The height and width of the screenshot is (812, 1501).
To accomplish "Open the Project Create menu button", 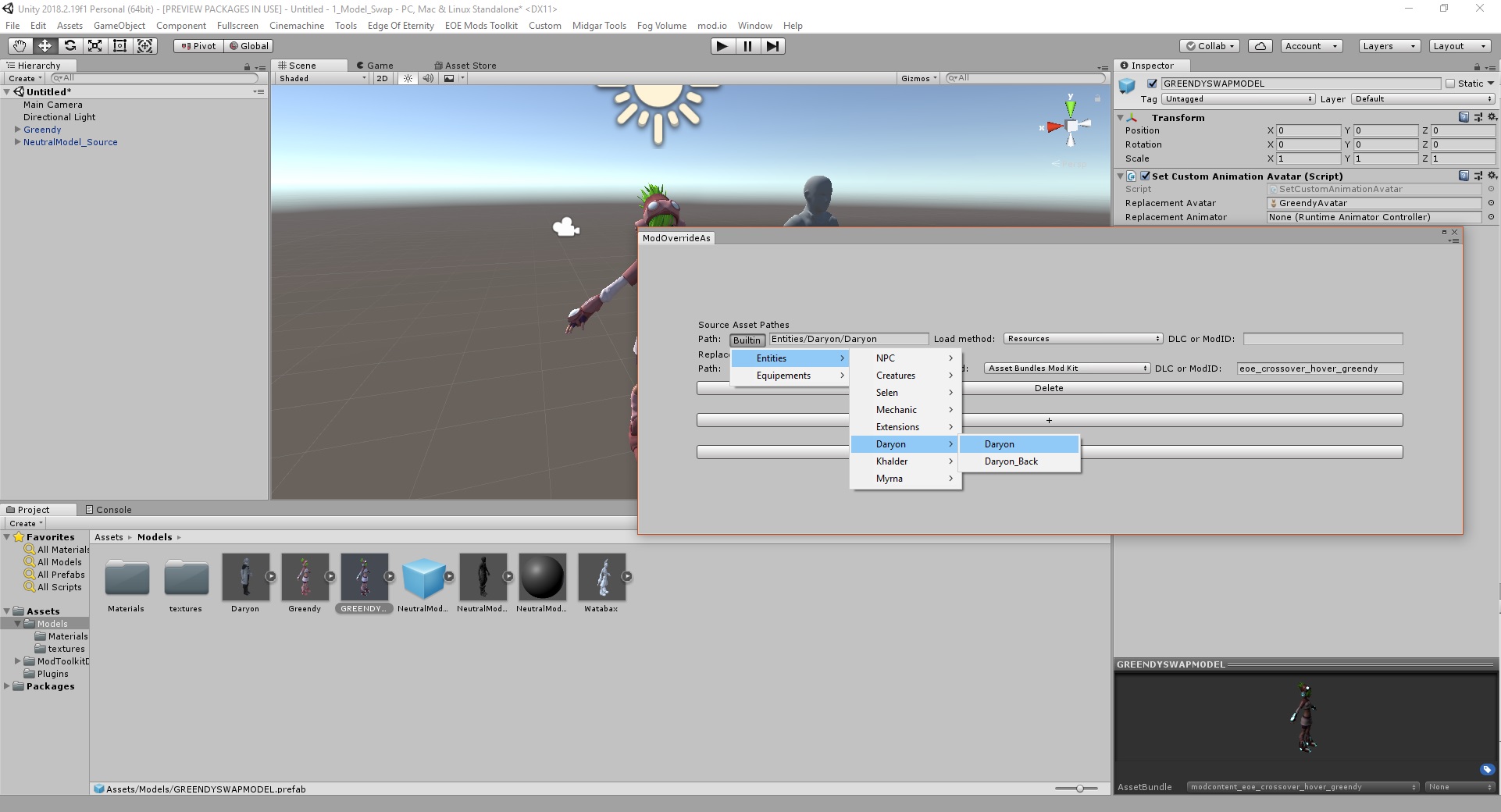I will (25, 523).
